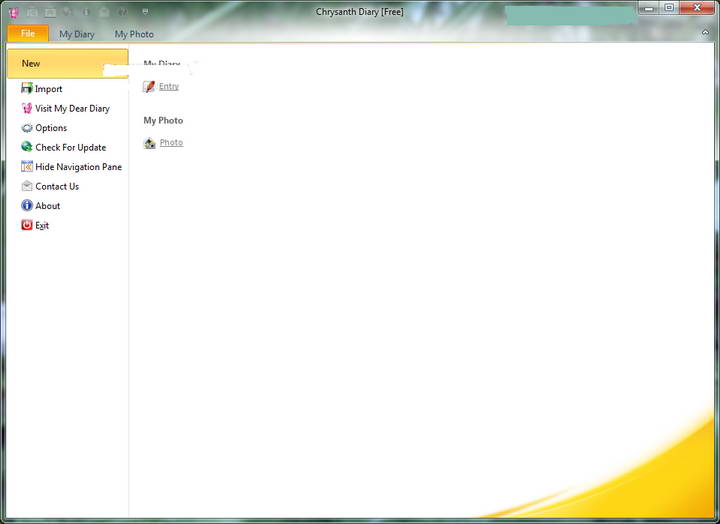The height and width of the screenshot is (524, 720).
Task: Switch to the My Photo tab
Action: 134,34
